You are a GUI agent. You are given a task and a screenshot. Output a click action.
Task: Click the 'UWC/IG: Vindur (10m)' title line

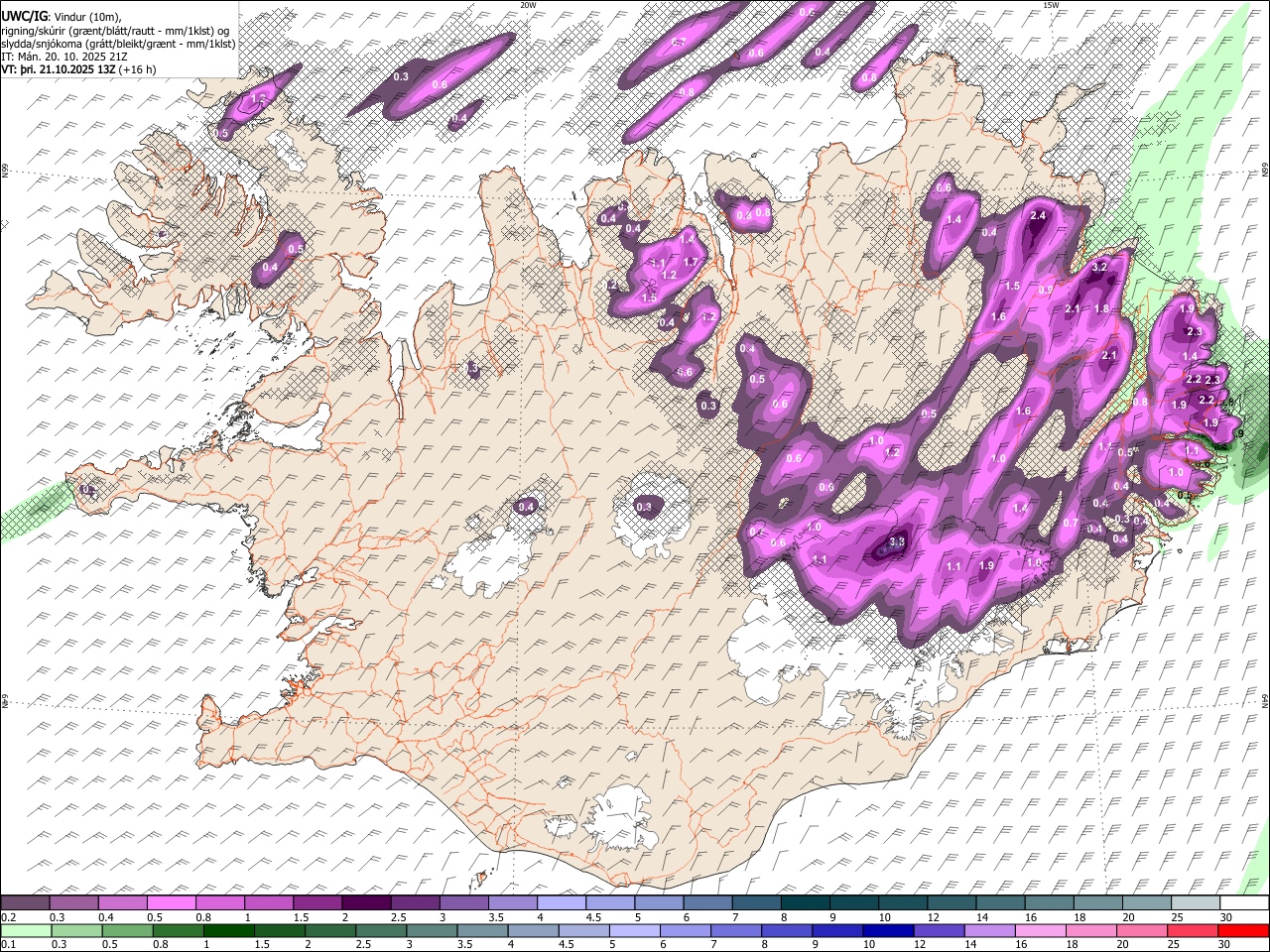[x=62, y=16]
